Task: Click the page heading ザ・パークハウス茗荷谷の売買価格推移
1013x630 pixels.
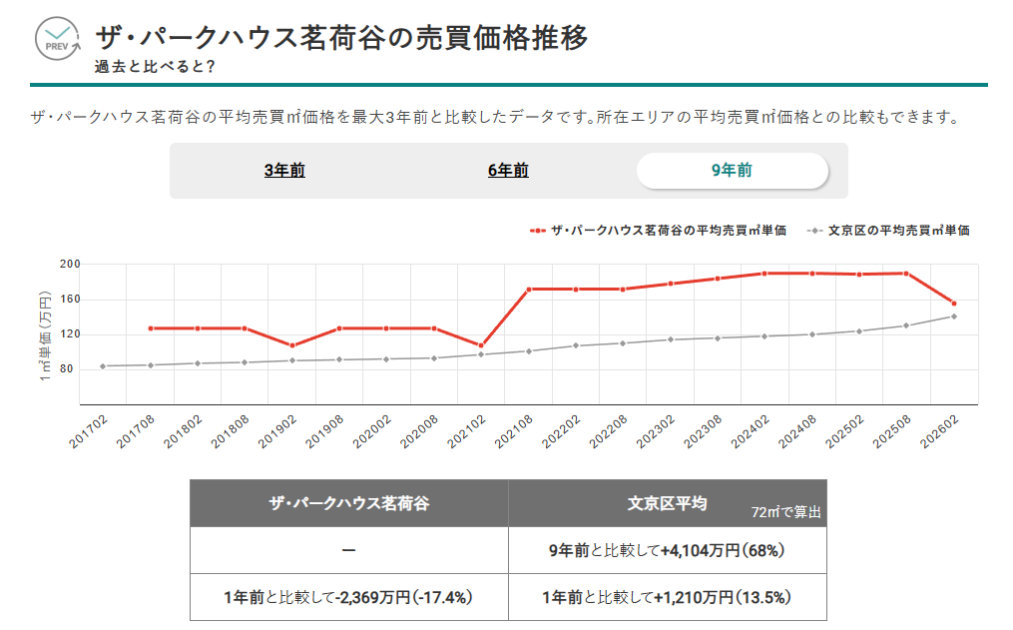Action: point(341,38)
